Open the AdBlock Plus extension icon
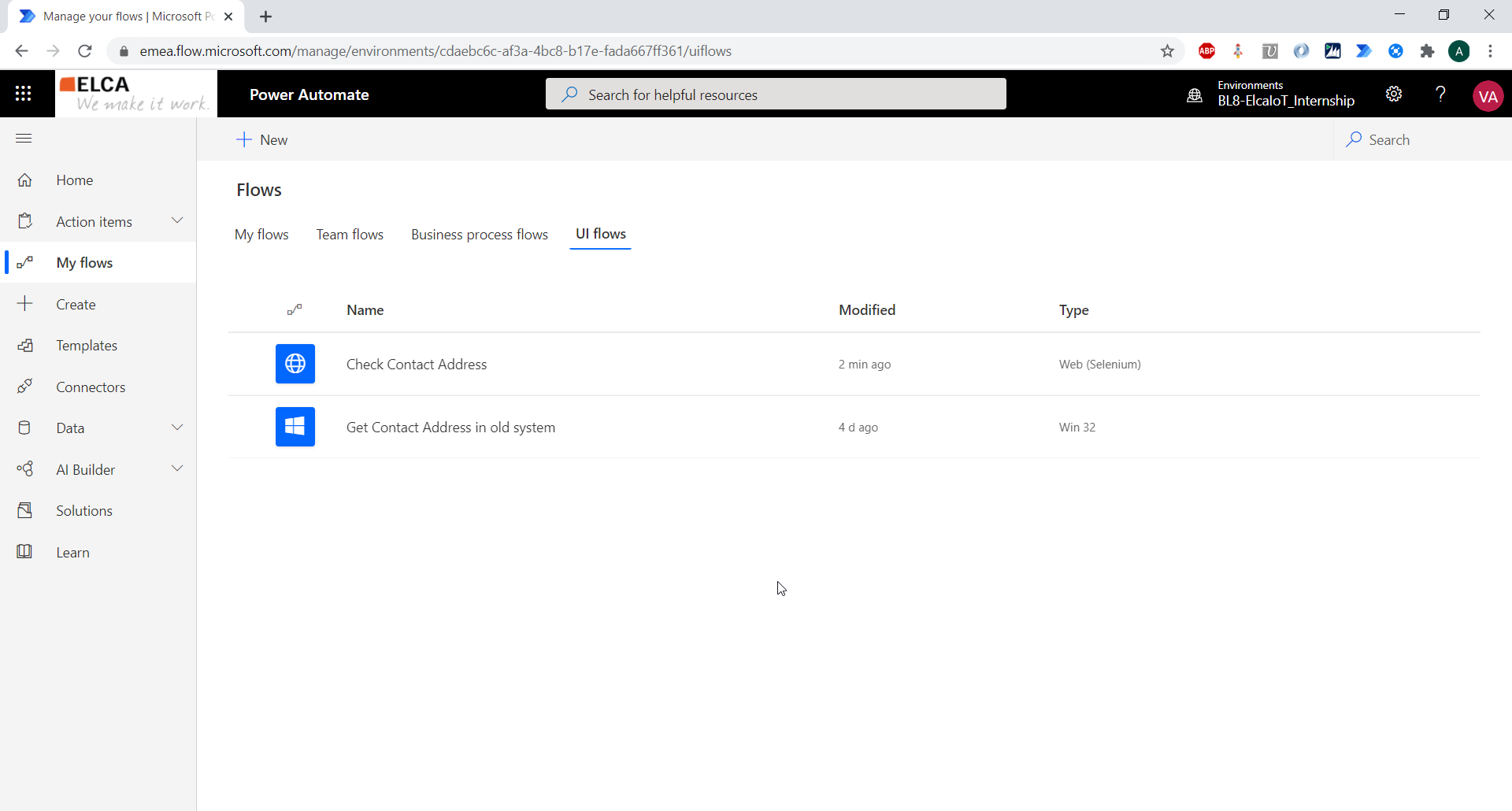 click(x=1206, y=51)
